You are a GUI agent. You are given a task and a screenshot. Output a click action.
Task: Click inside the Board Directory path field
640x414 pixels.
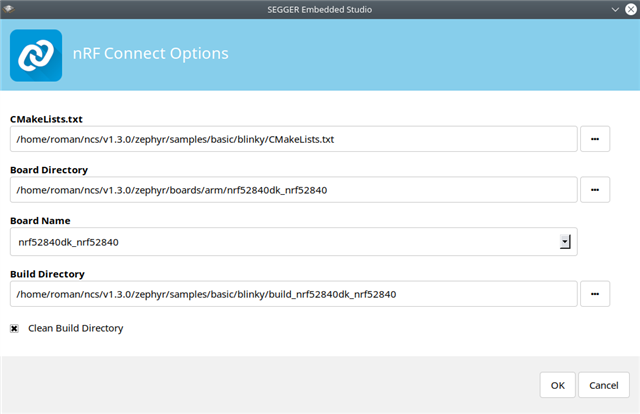293,189
